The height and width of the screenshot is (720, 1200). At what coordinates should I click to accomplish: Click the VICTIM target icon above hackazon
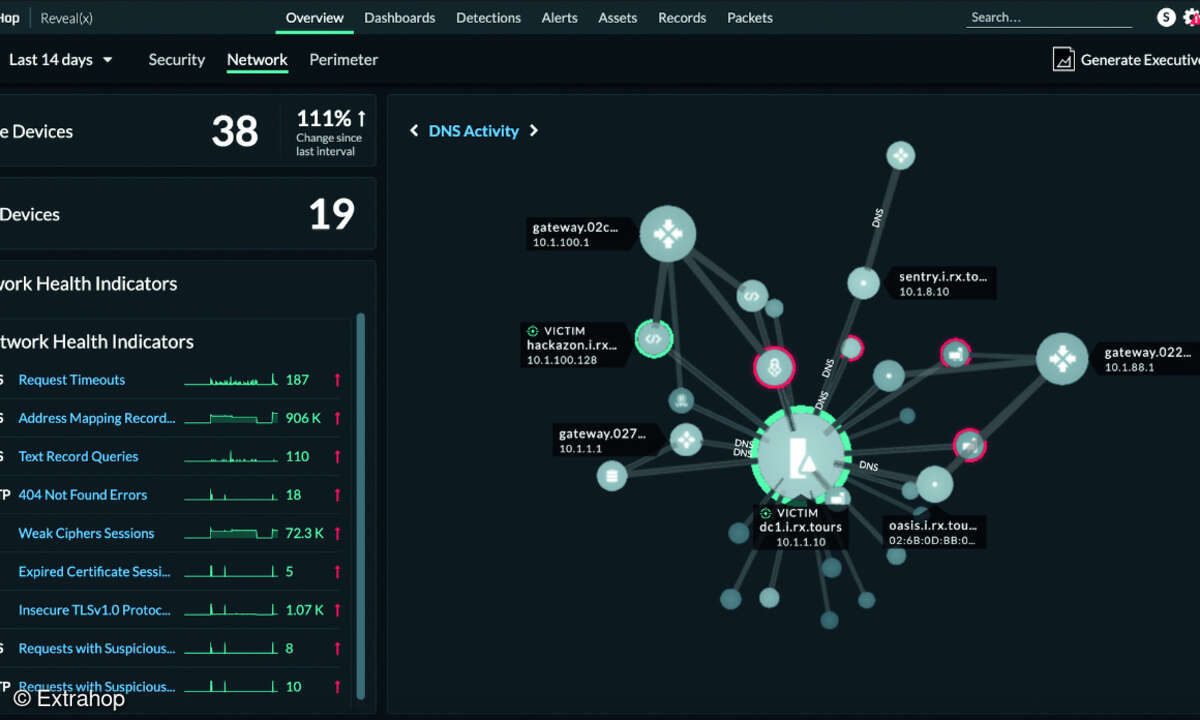(x=533, y=330)
